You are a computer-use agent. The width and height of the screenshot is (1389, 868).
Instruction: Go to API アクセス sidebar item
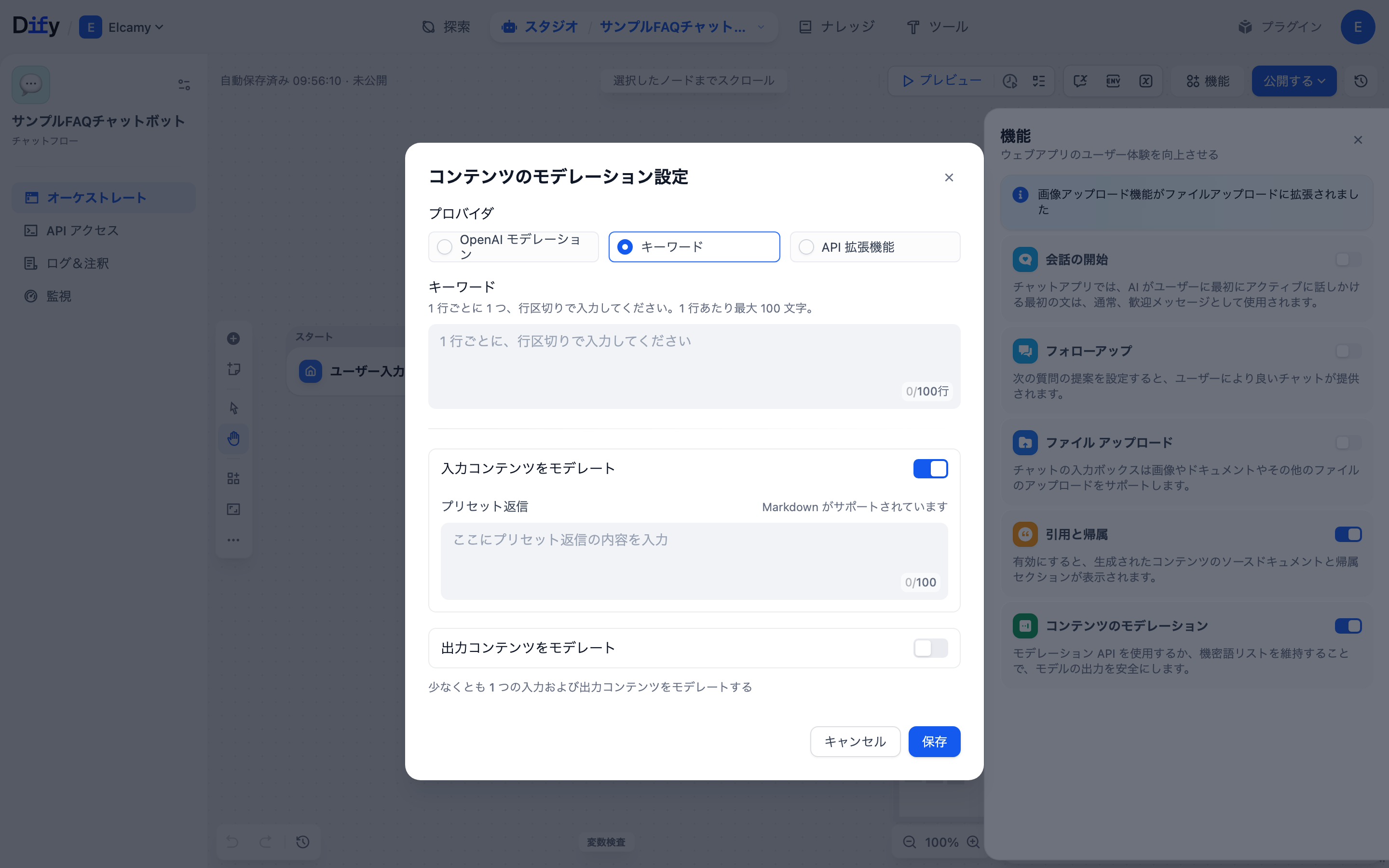(82, 230)
